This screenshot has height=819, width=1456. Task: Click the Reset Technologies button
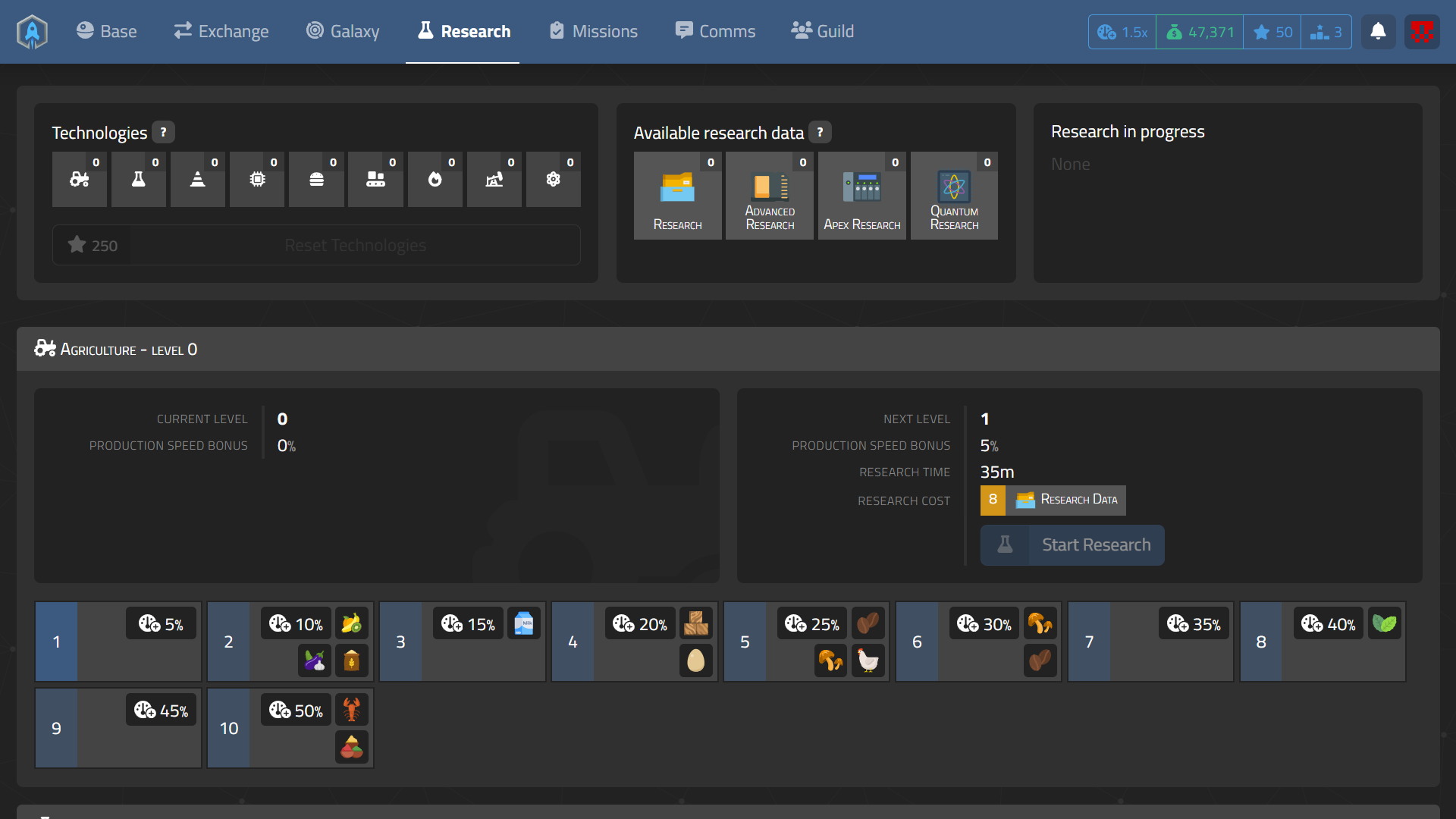point(355,245)
